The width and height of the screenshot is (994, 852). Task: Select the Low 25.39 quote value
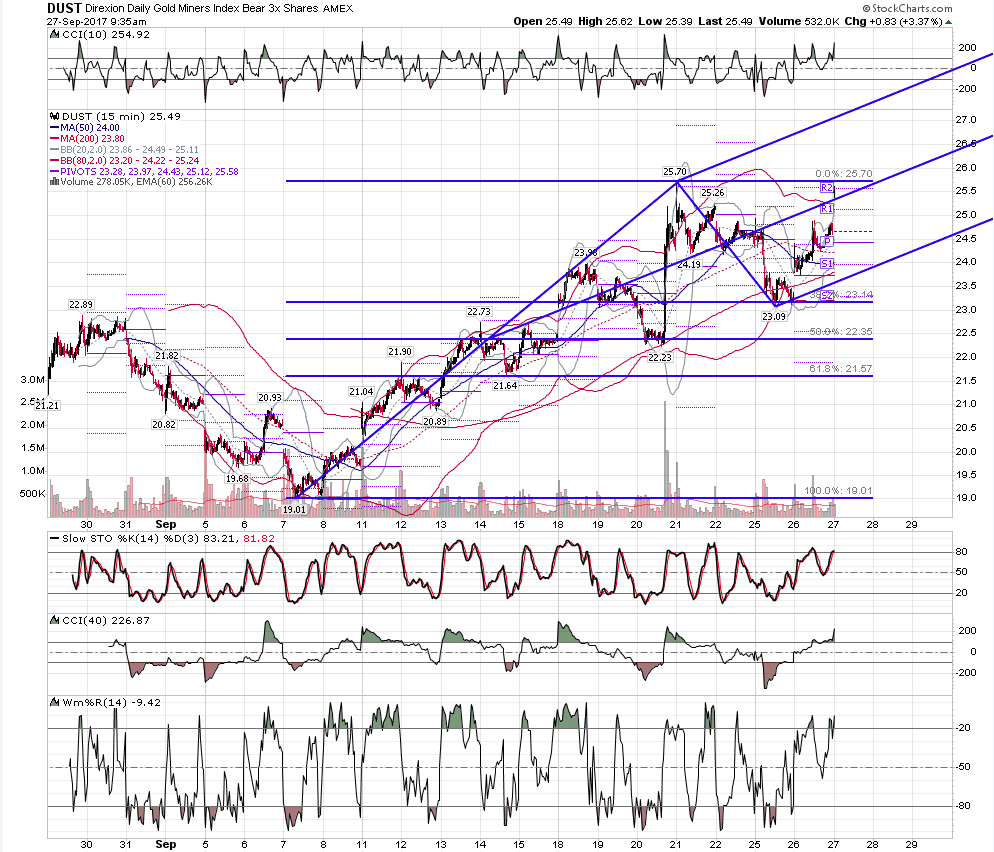(x=665, y=22)
